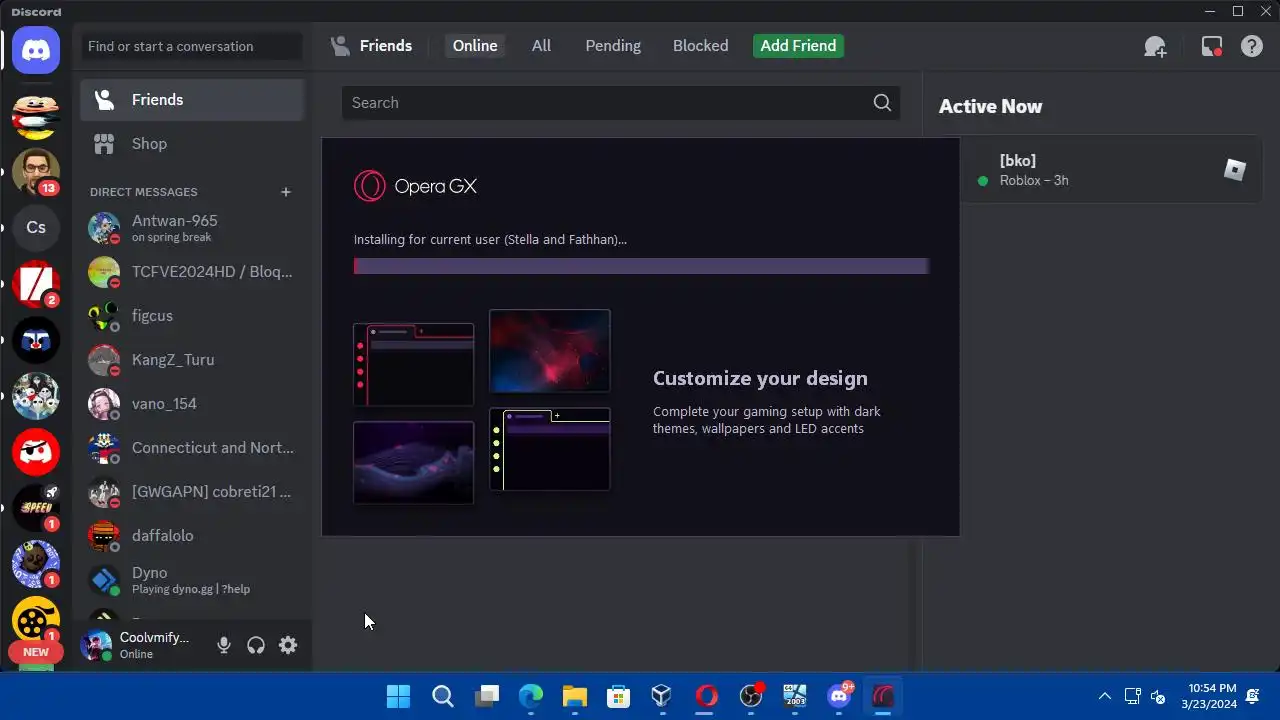Open DM with vano_154

(x=192, y=404)
